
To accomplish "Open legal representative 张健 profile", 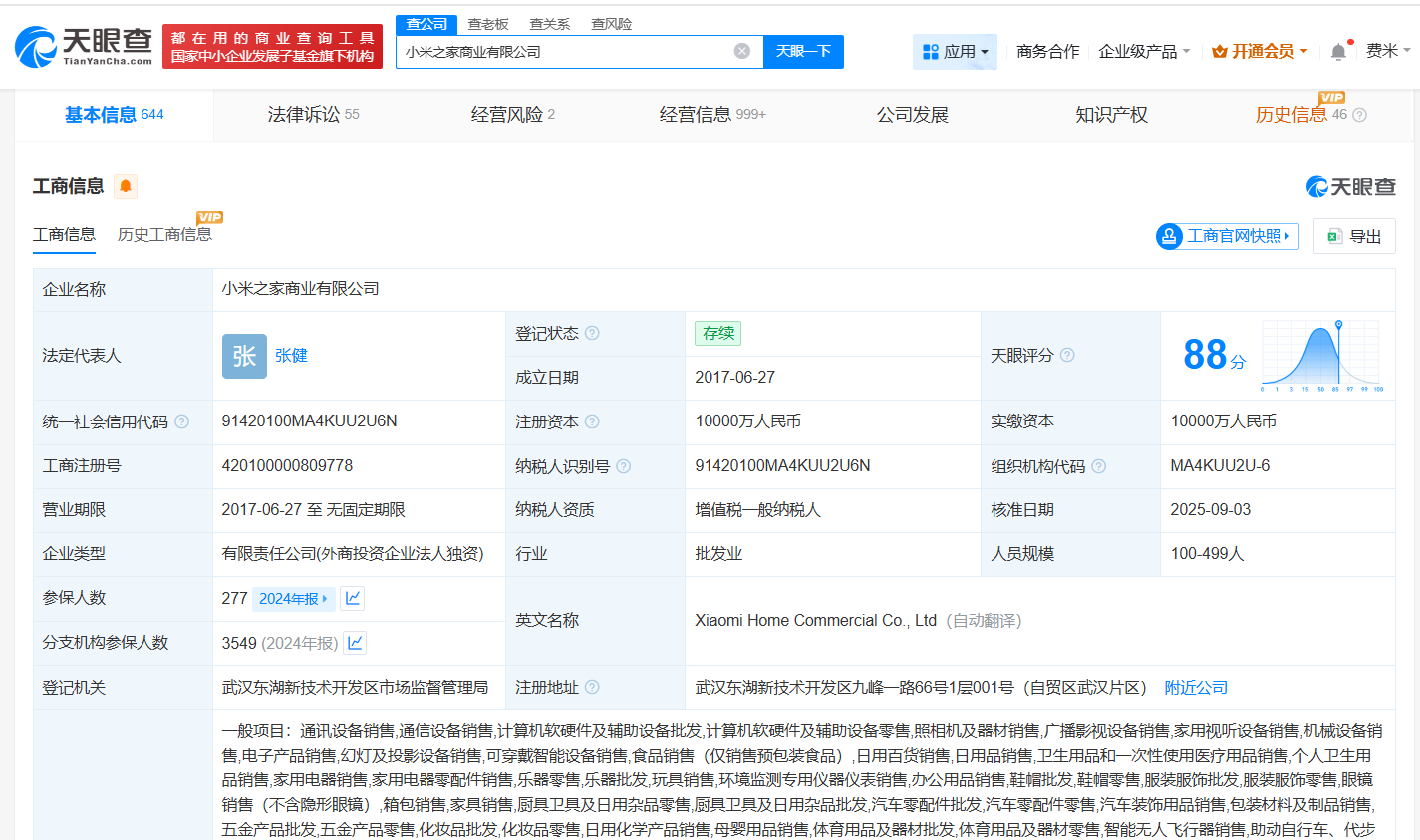I will pyautogui.click(x=291, y=355).
